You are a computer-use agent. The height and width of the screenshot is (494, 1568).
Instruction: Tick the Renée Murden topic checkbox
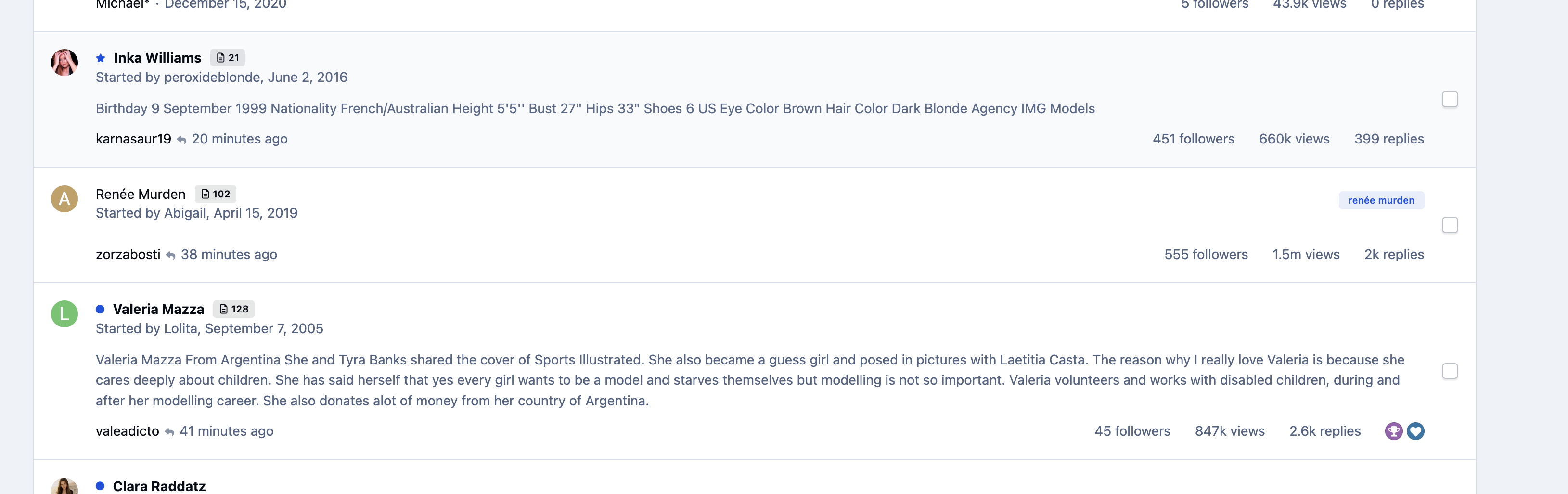[1449, 225]
